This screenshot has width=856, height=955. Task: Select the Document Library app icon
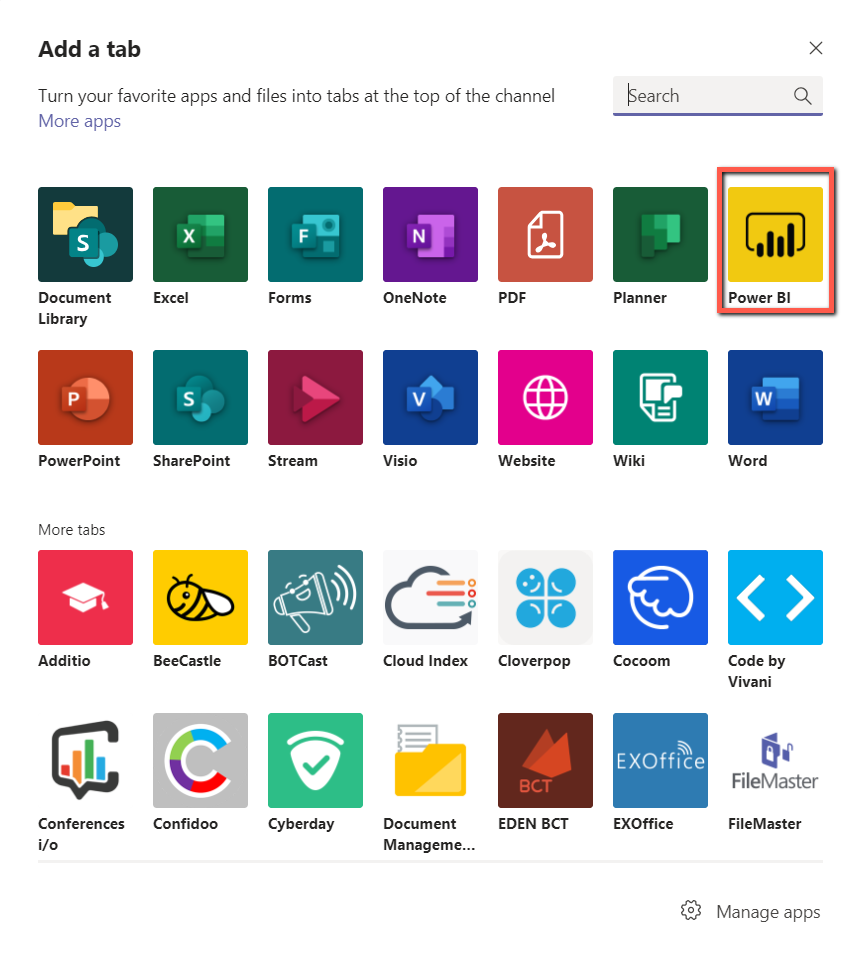[x=85, y=234]
